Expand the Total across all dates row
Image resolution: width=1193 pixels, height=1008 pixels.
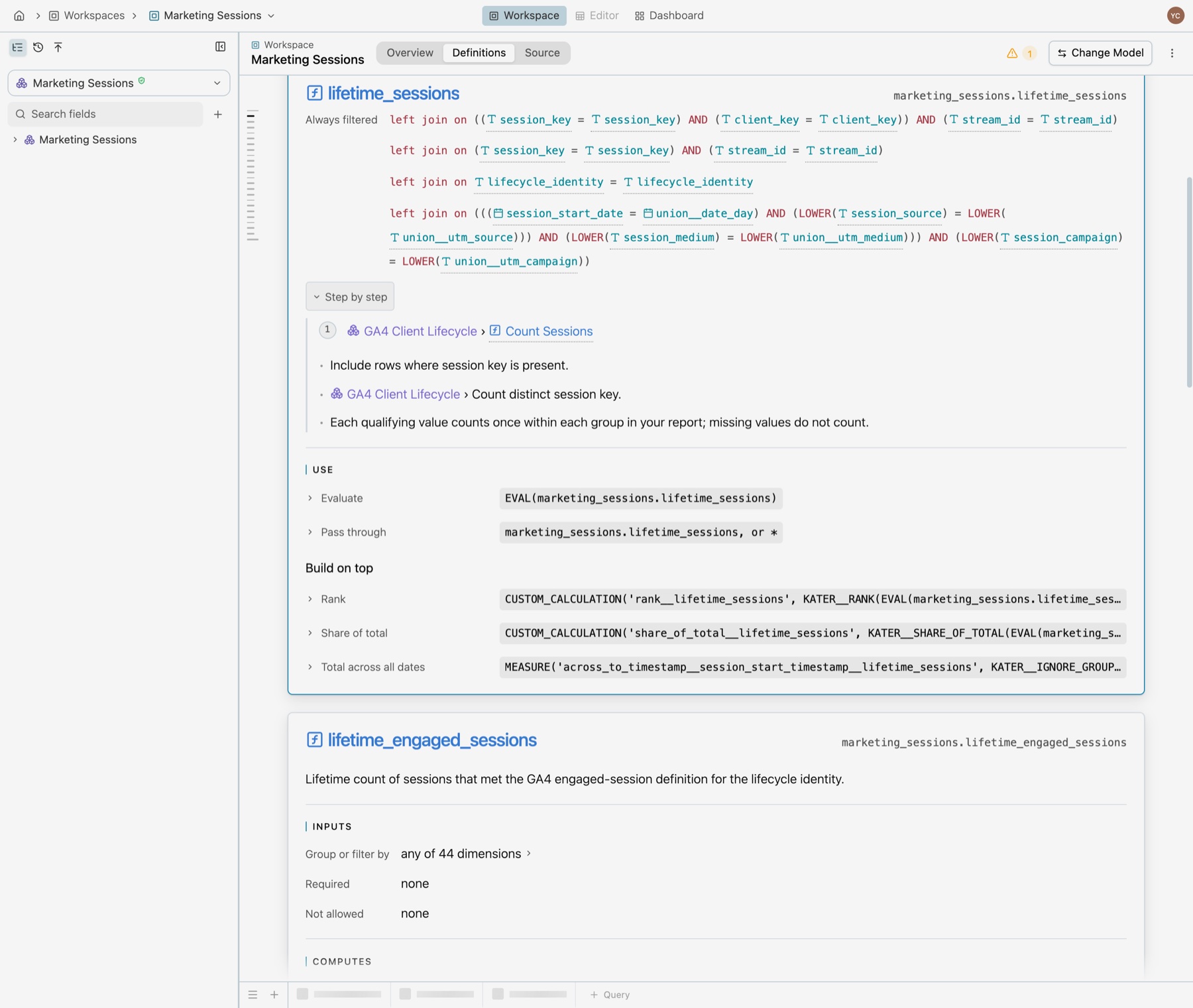pos(310,667)
